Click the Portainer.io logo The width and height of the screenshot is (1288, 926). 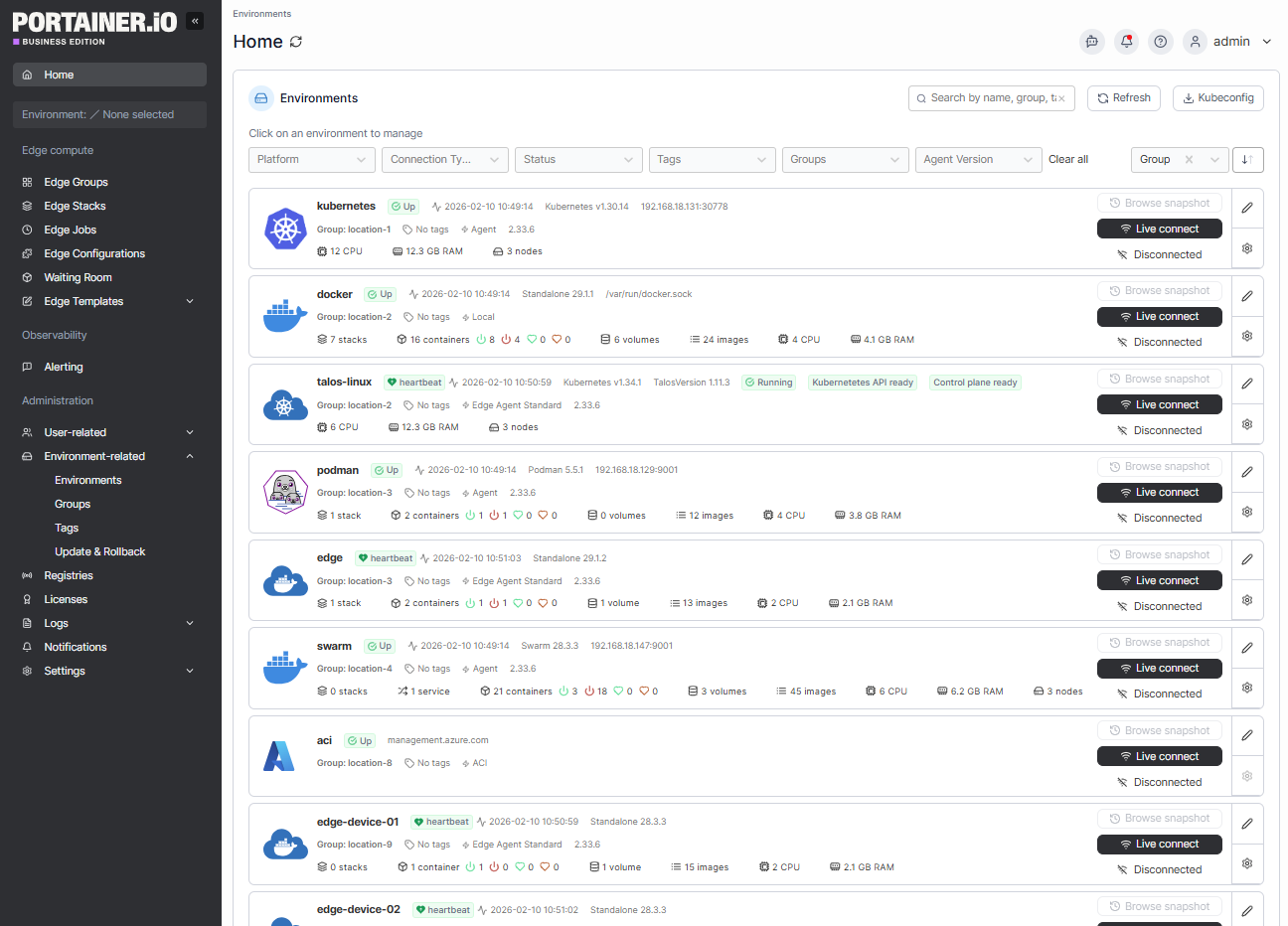coord(94,26)
